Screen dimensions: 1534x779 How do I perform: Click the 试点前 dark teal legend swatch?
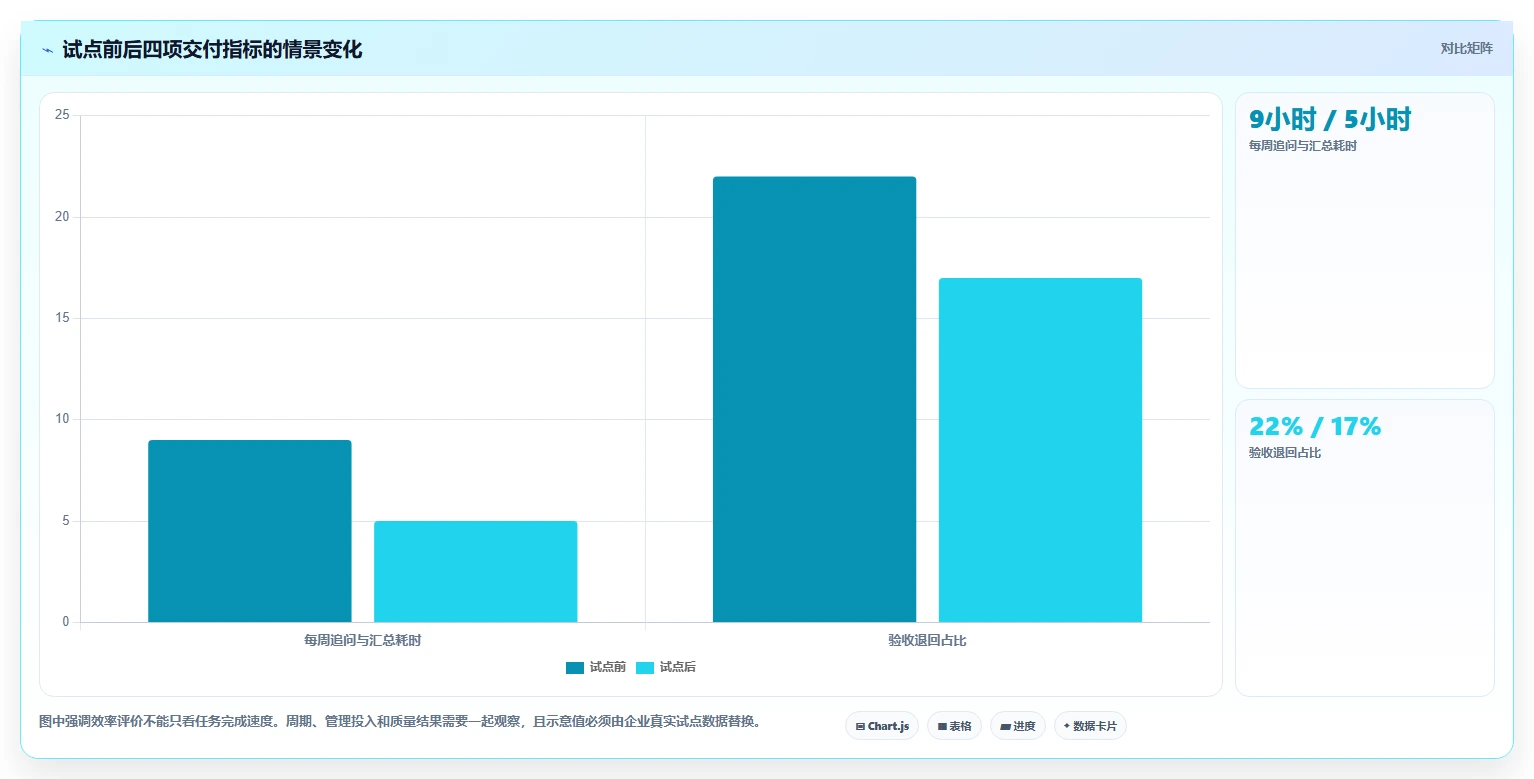(x=575, y=668)
